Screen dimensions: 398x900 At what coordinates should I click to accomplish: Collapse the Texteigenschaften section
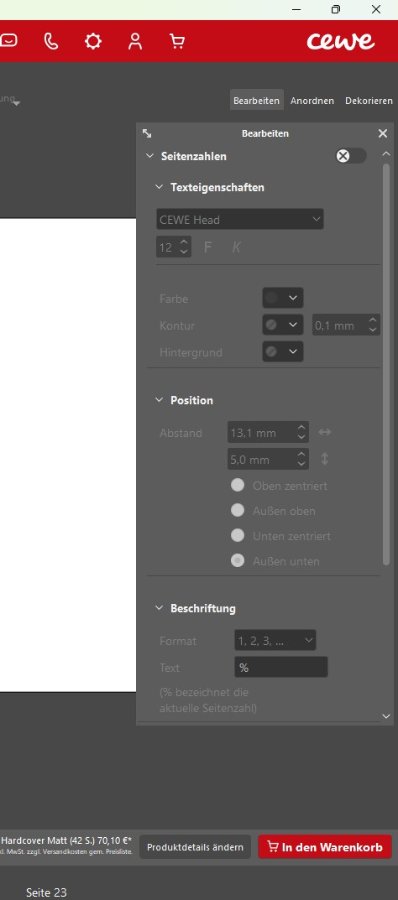(159, 187)
